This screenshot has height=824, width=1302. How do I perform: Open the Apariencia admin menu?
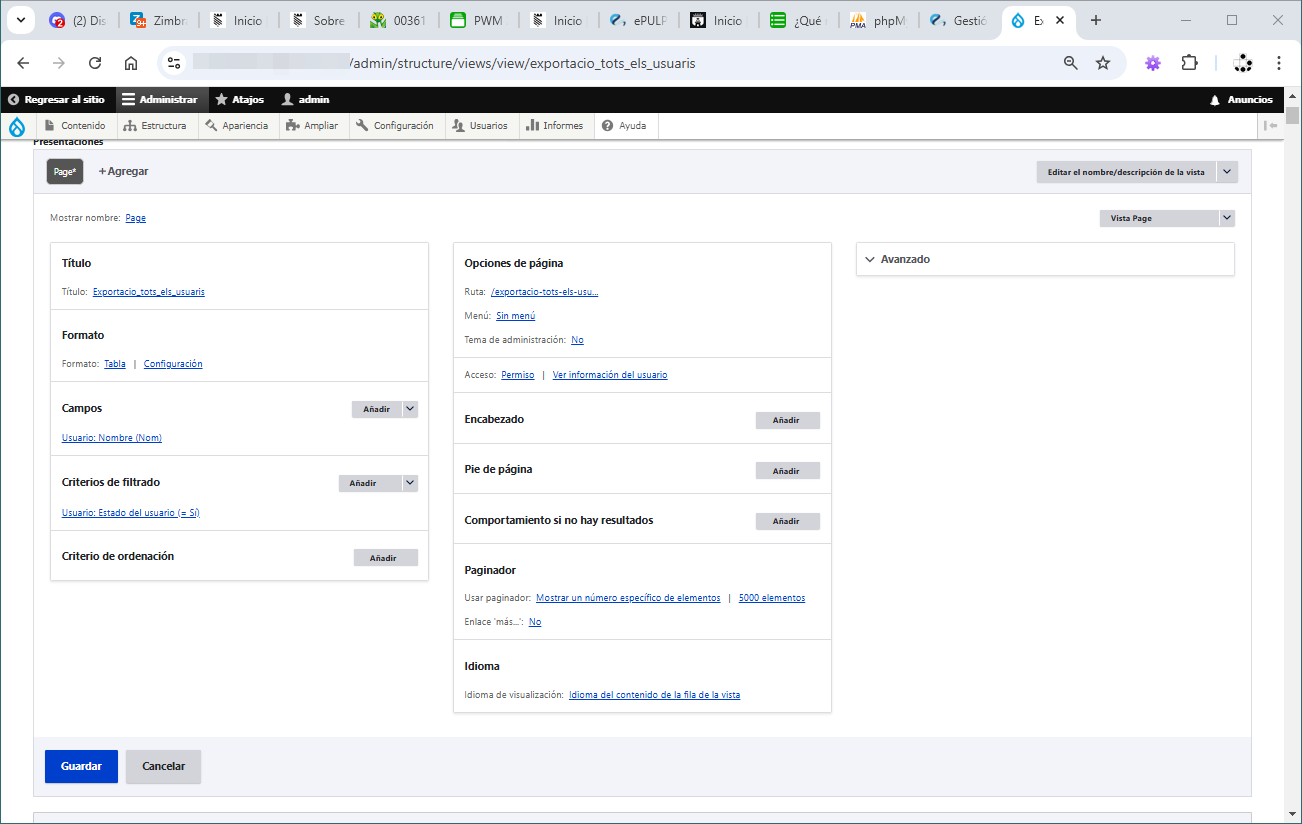[x=238, y=126]
